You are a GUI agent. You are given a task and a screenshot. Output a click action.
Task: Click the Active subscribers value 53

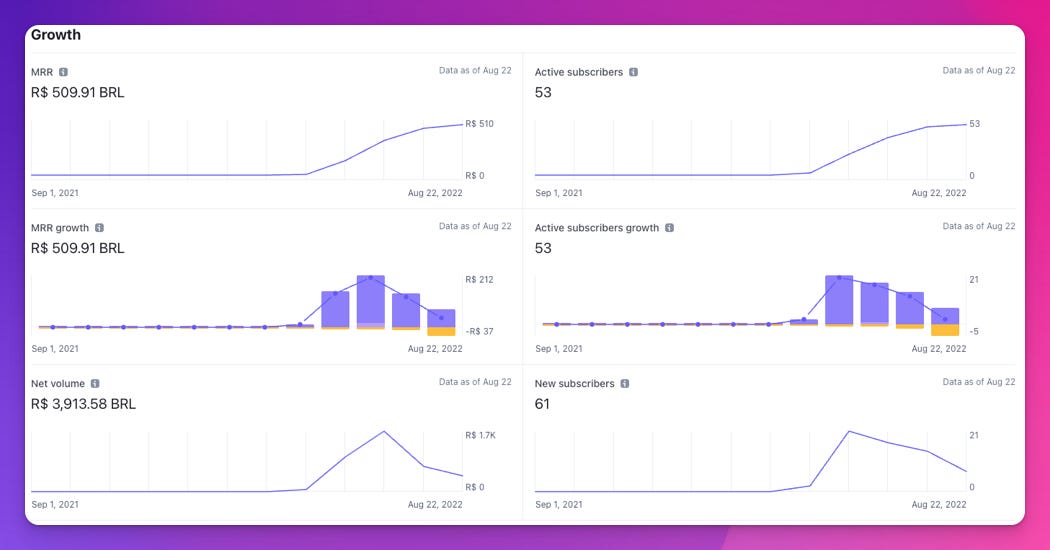543,92
